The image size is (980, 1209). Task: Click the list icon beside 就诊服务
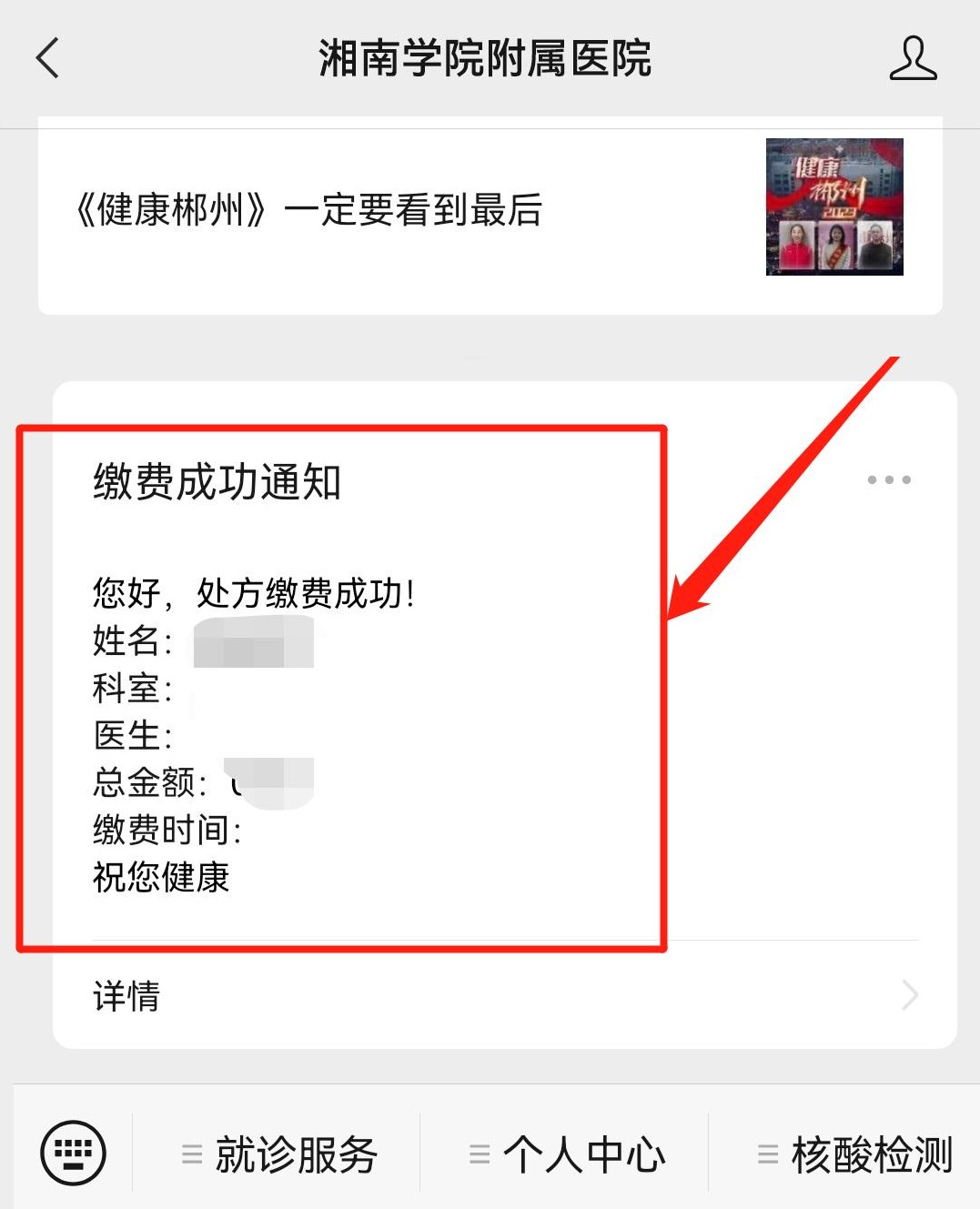coord(192,1155)
